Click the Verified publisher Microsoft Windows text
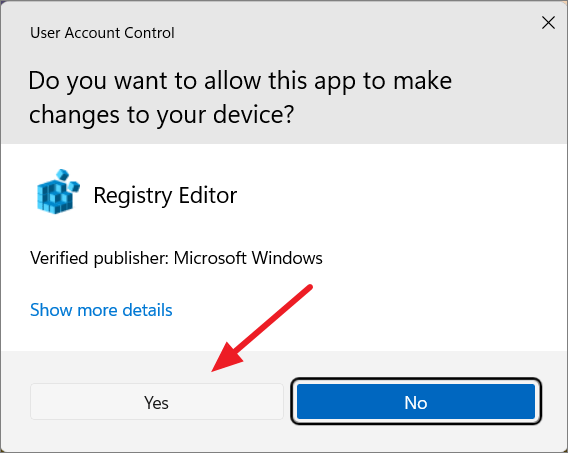 click(176, 258)
